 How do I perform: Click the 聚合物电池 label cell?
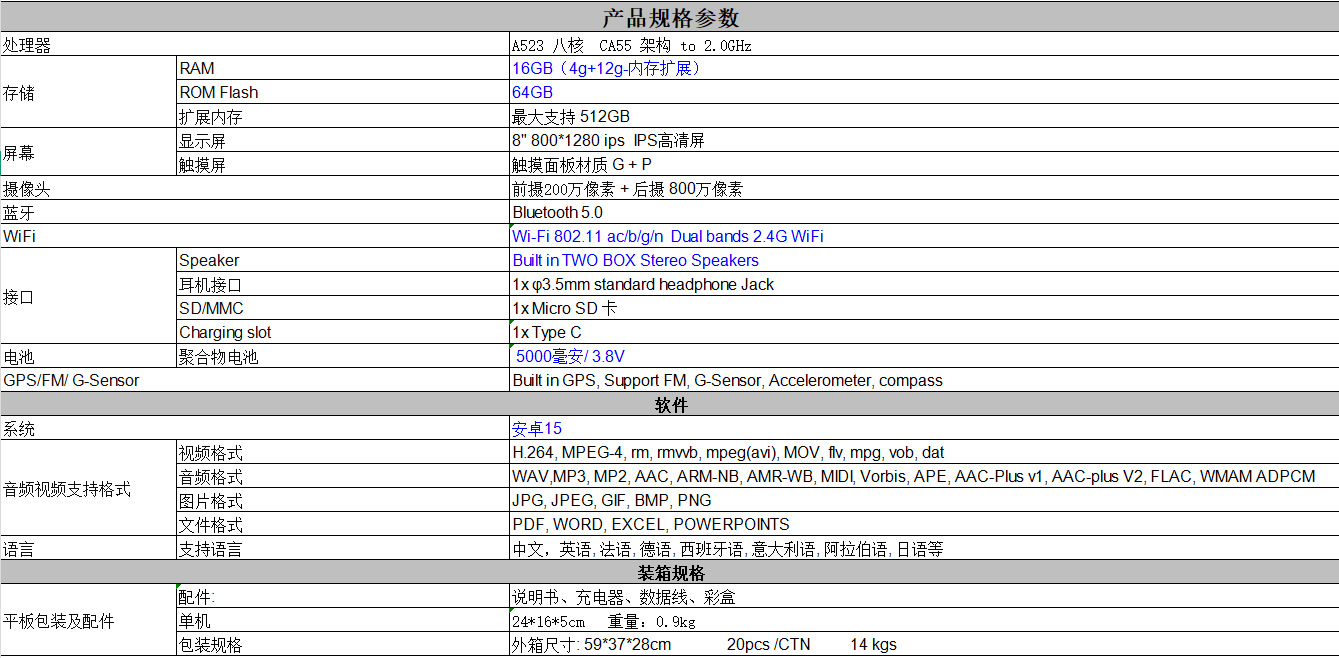click(x=343, y=357)
